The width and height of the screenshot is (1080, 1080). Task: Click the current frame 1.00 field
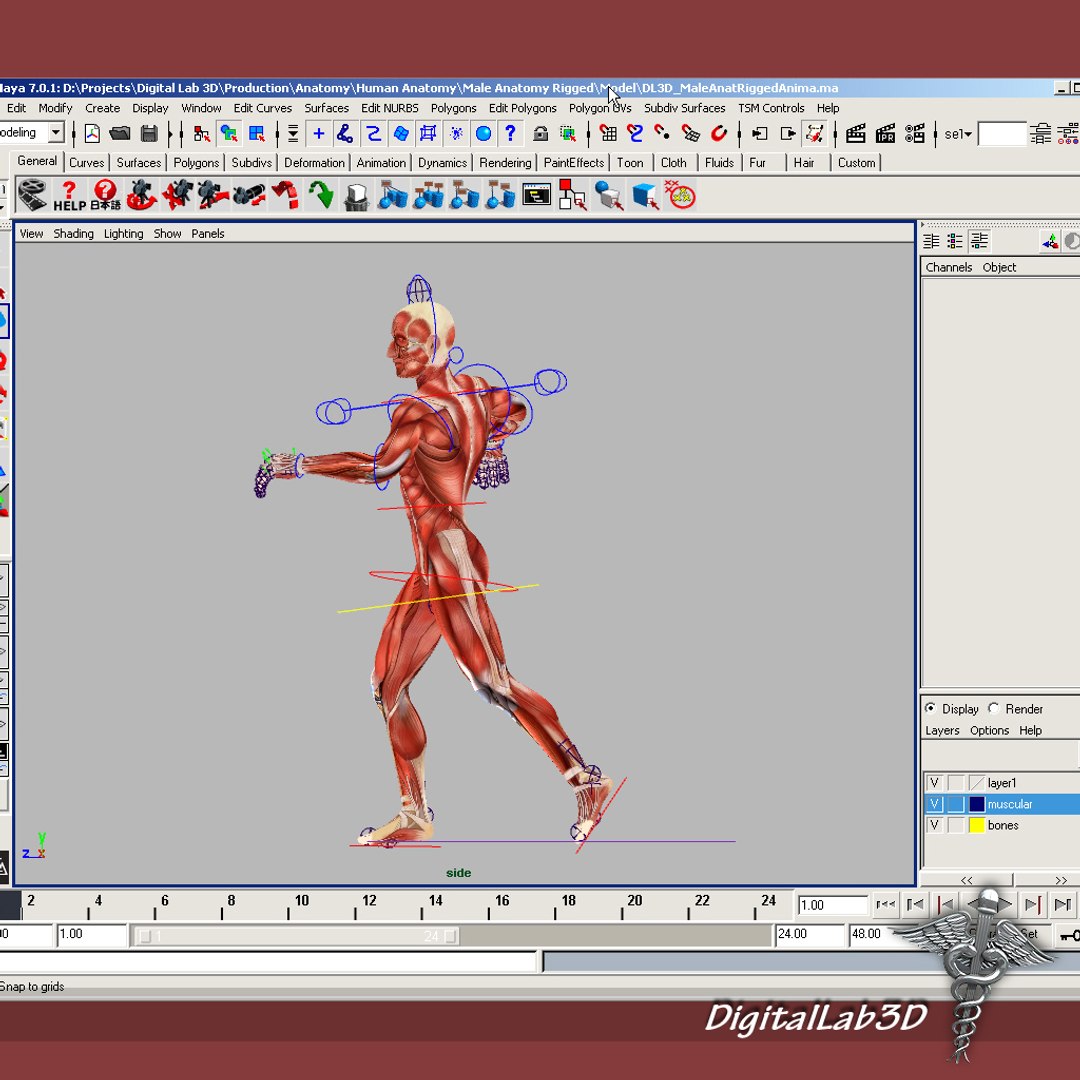pos(832,904)
